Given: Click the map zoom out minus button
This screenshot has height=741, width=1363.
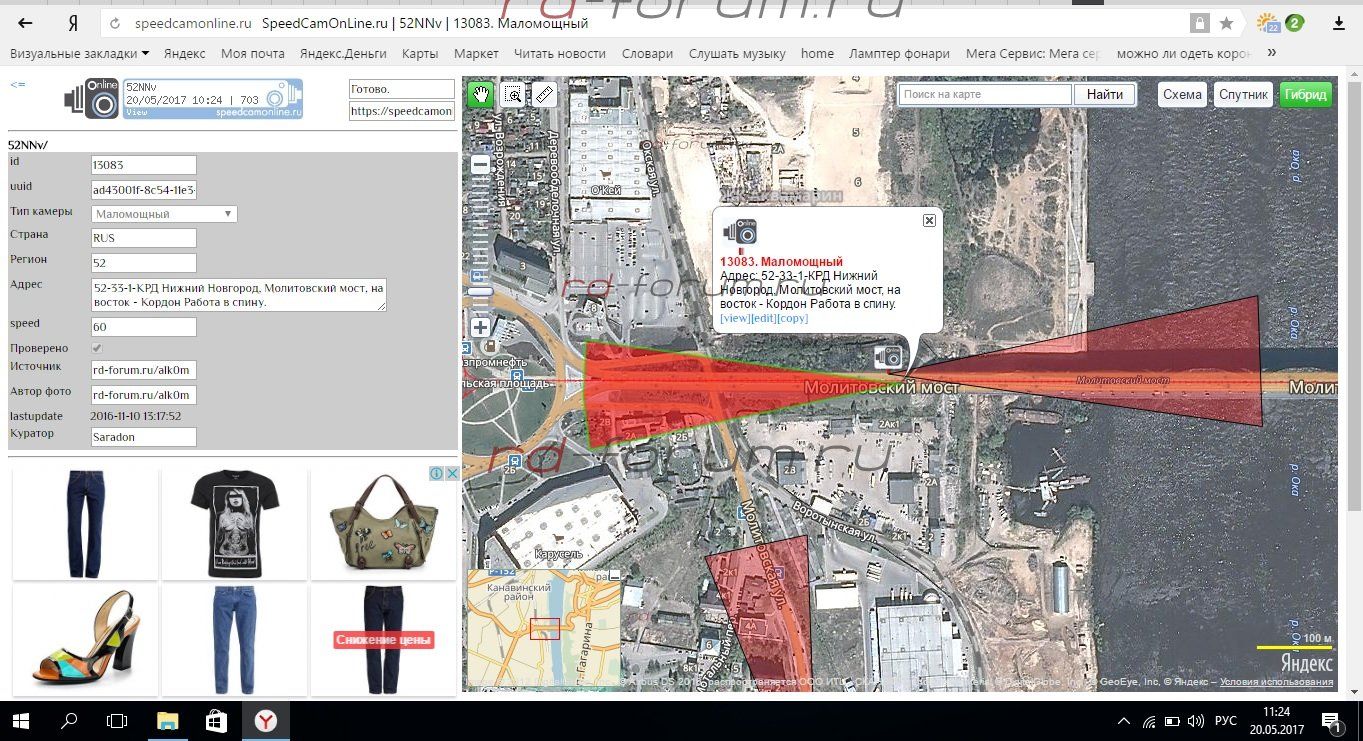Looking at the screenshot, I should (481, 164).
